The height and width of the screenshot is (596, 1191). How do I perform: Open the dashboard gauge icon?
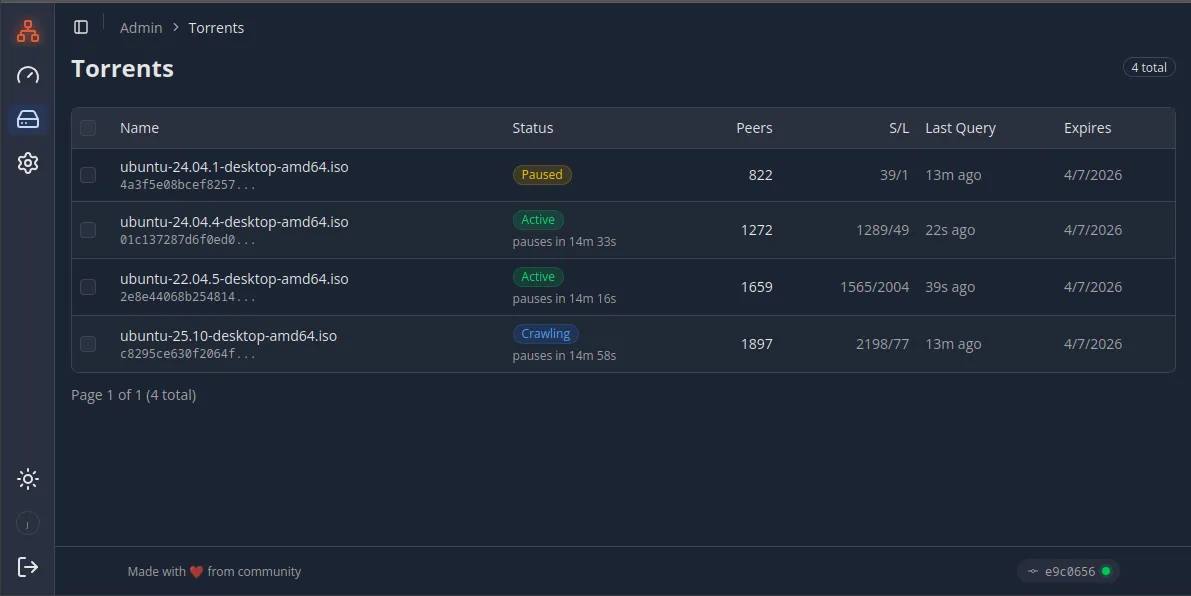click(28, 76)
